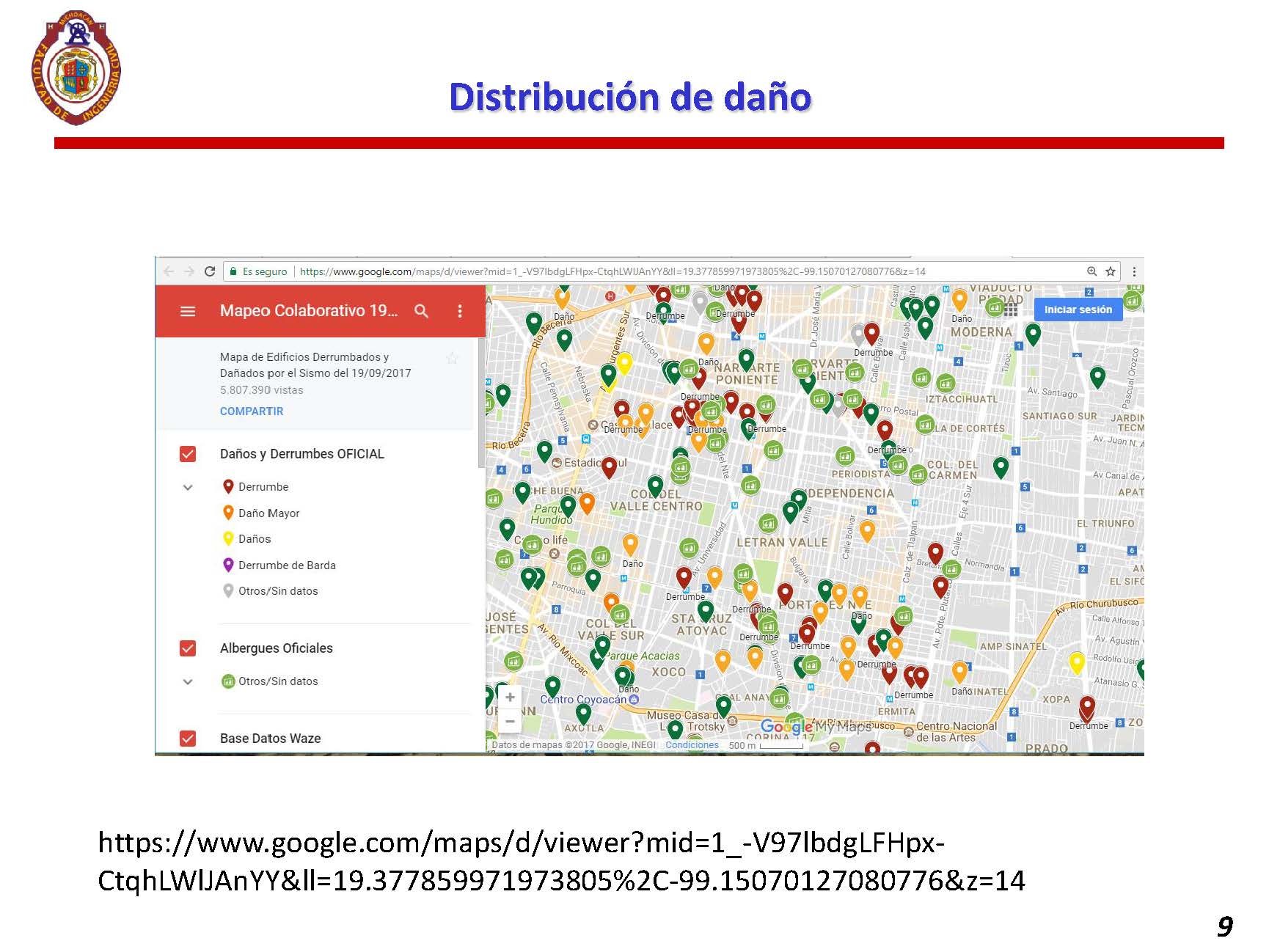Screen dimensions: 1269x952
Task: Uncheck the Albergues Oficiales layer
Action: pyautogui.click(x=188, y=648)
